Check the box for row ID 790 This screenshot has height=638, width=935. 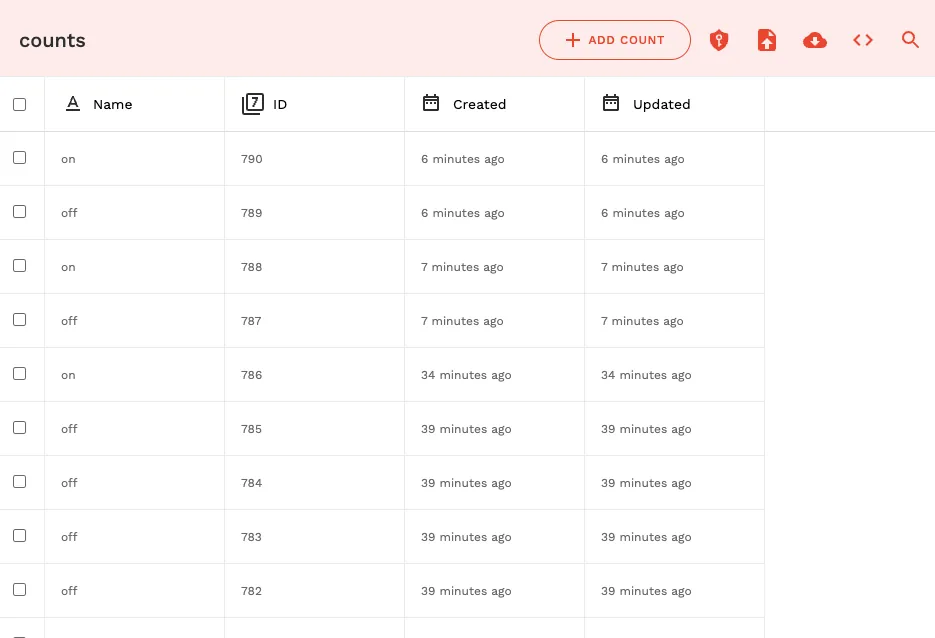(20, 158)
